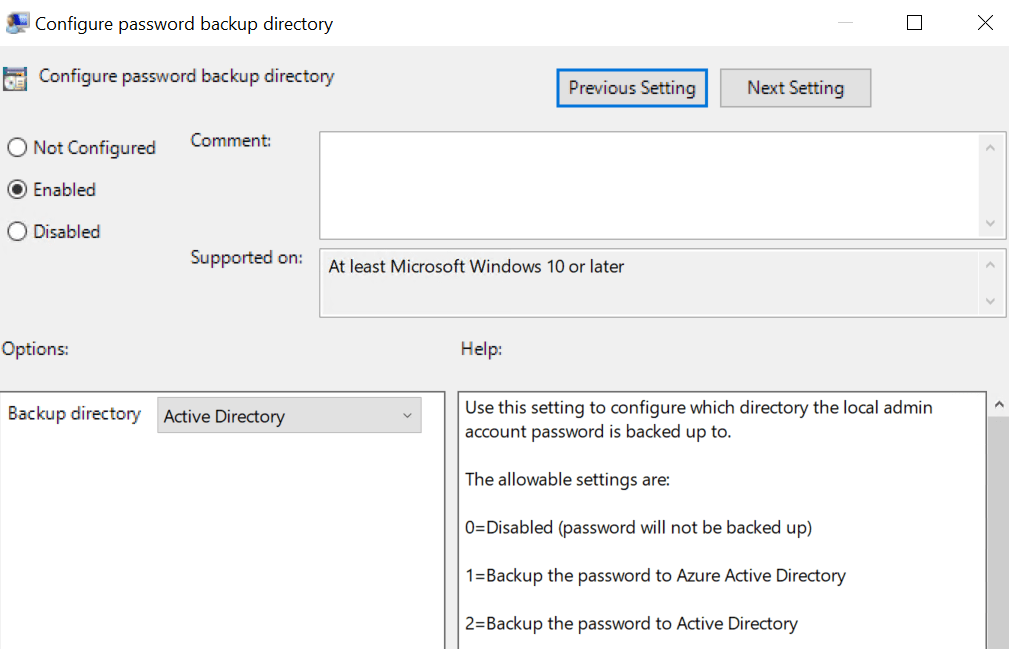Go to the Next Setting

(x=795, y=88)
